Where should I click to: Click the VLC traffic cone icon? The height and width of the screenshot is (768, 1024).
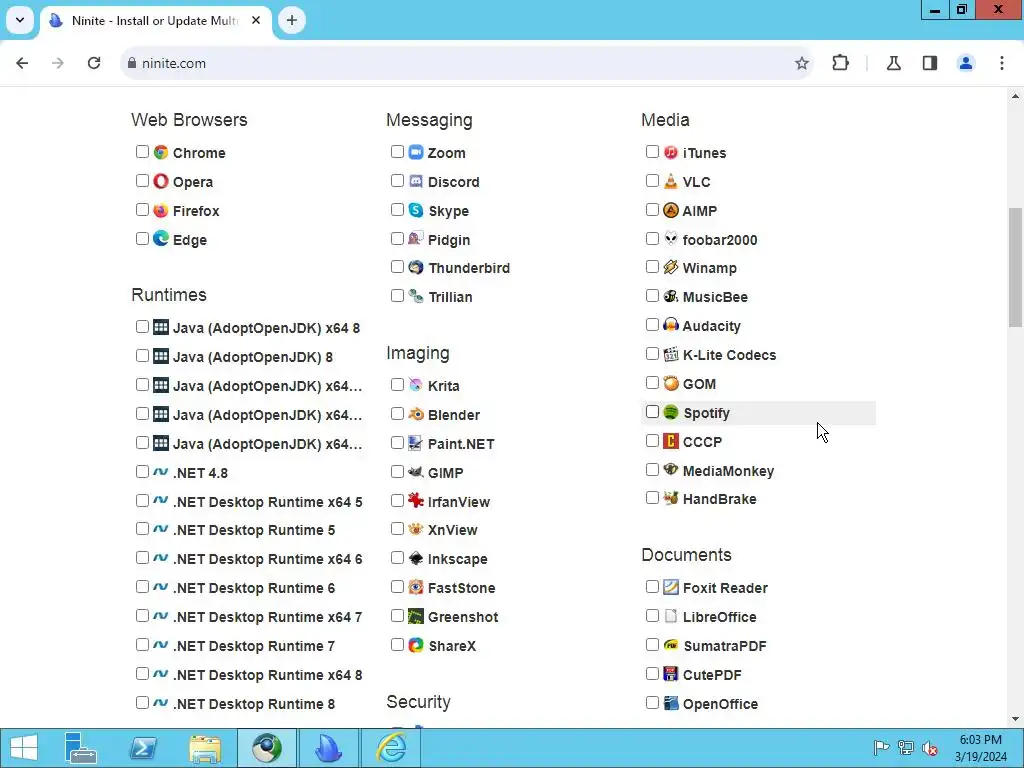tap(671, 181)
